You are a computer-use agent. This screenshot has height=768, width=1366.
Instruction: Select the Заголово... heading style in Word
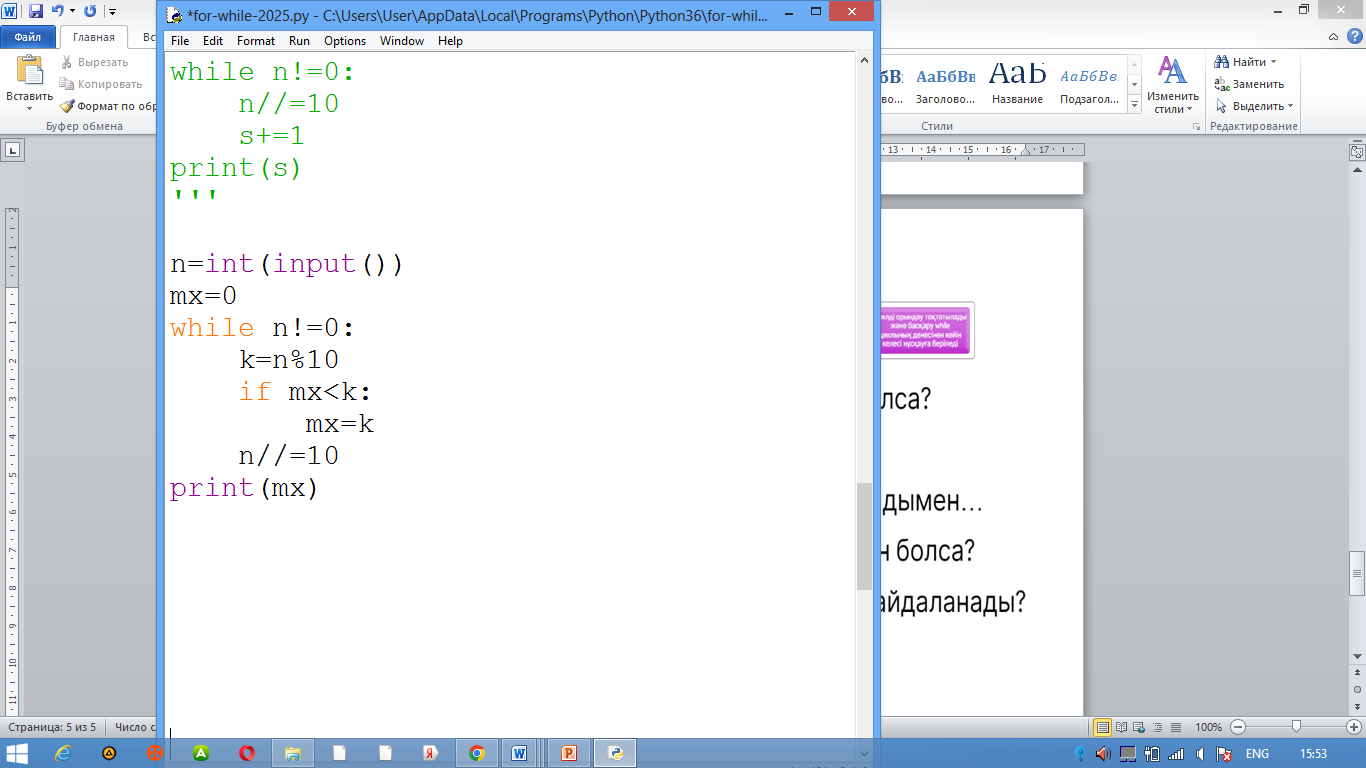(945, 81)
